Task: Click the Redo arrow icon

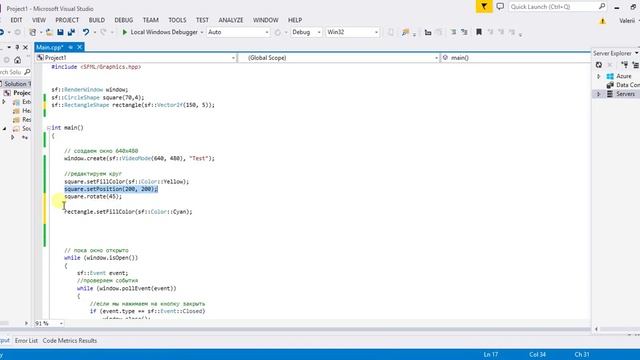Action: (103, 32)
